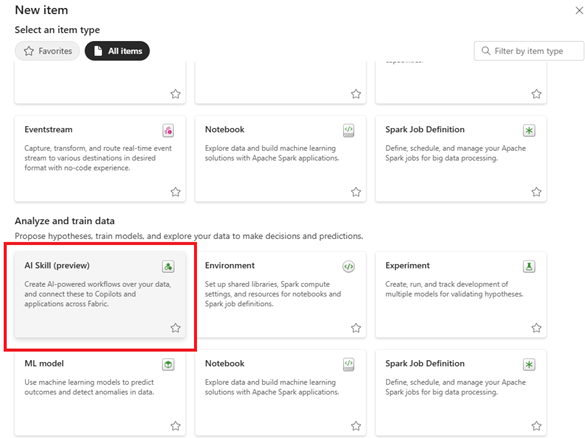
Task: Click the Eventstream item icon
Action: pos(168,131)
